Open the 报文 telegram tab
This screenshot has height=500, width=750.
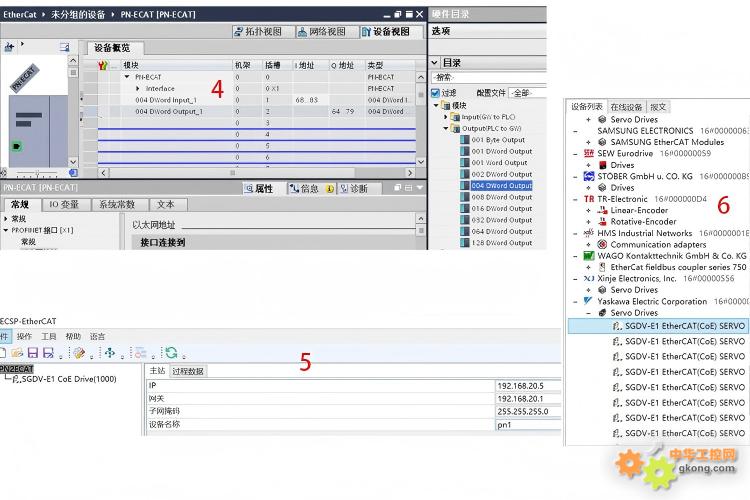[x=658, y=107]
